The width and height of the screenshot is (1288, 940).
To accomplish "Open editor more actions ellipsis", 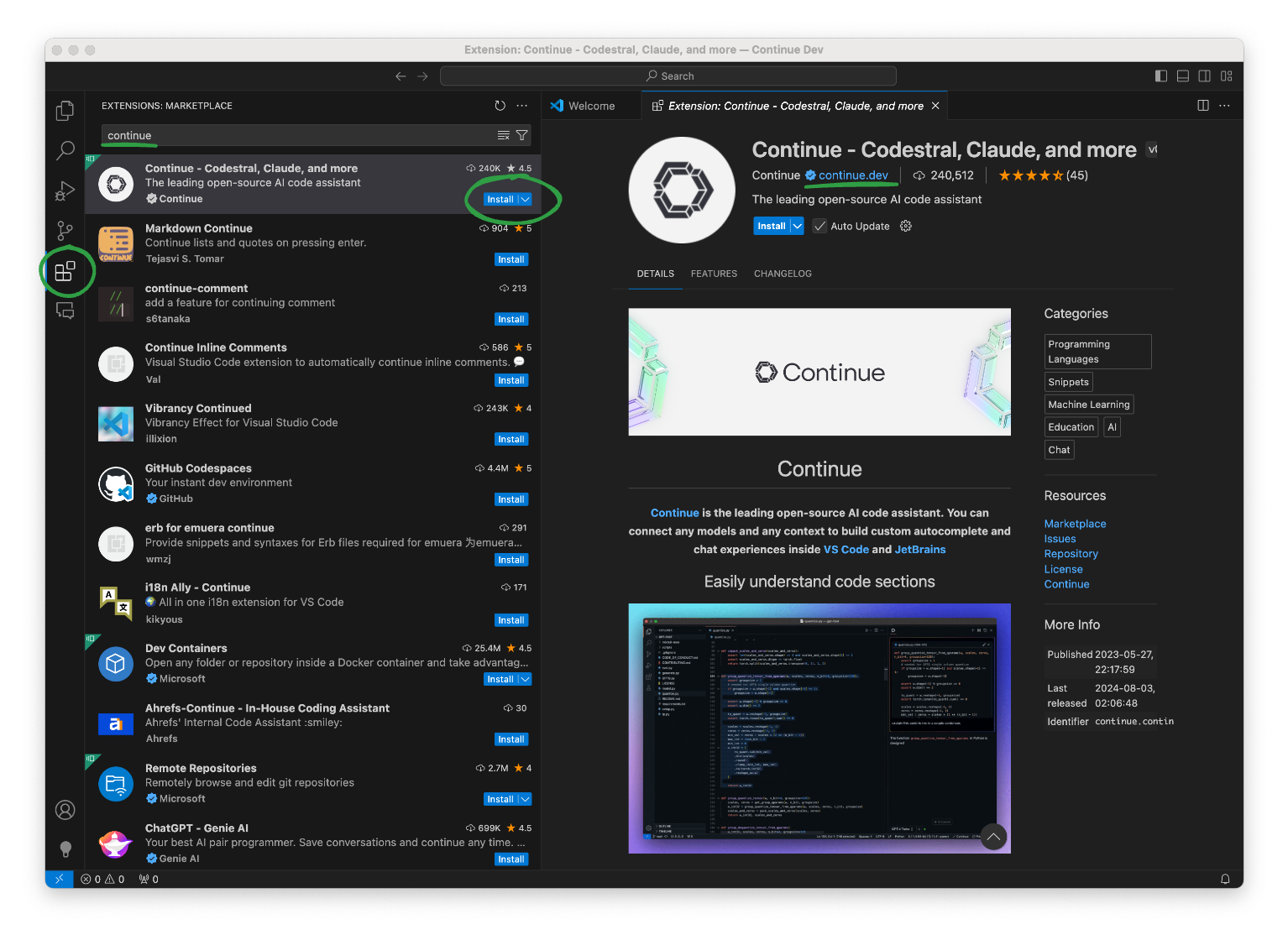I will point(1224,106).
